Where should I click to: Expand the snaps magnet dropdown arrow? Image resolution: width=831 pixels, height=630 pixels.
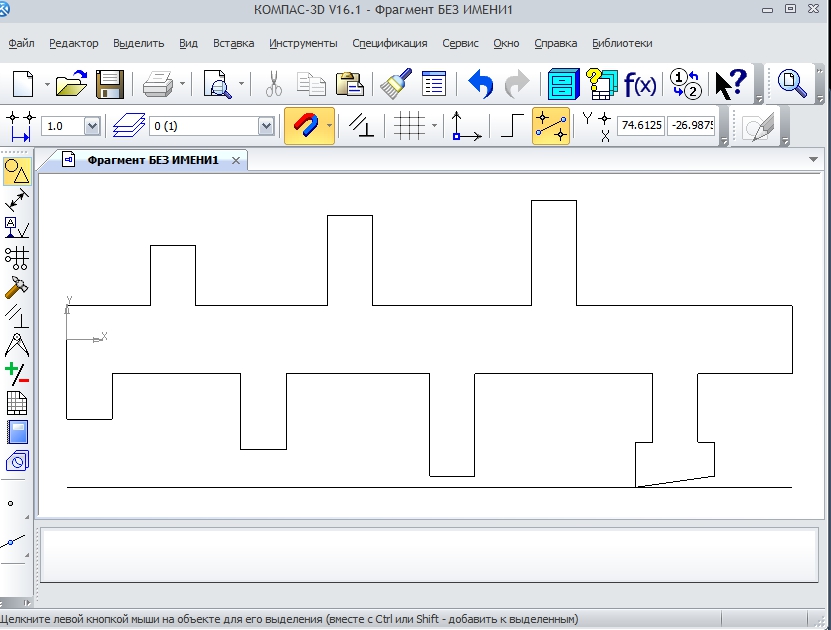pos(329,126)
